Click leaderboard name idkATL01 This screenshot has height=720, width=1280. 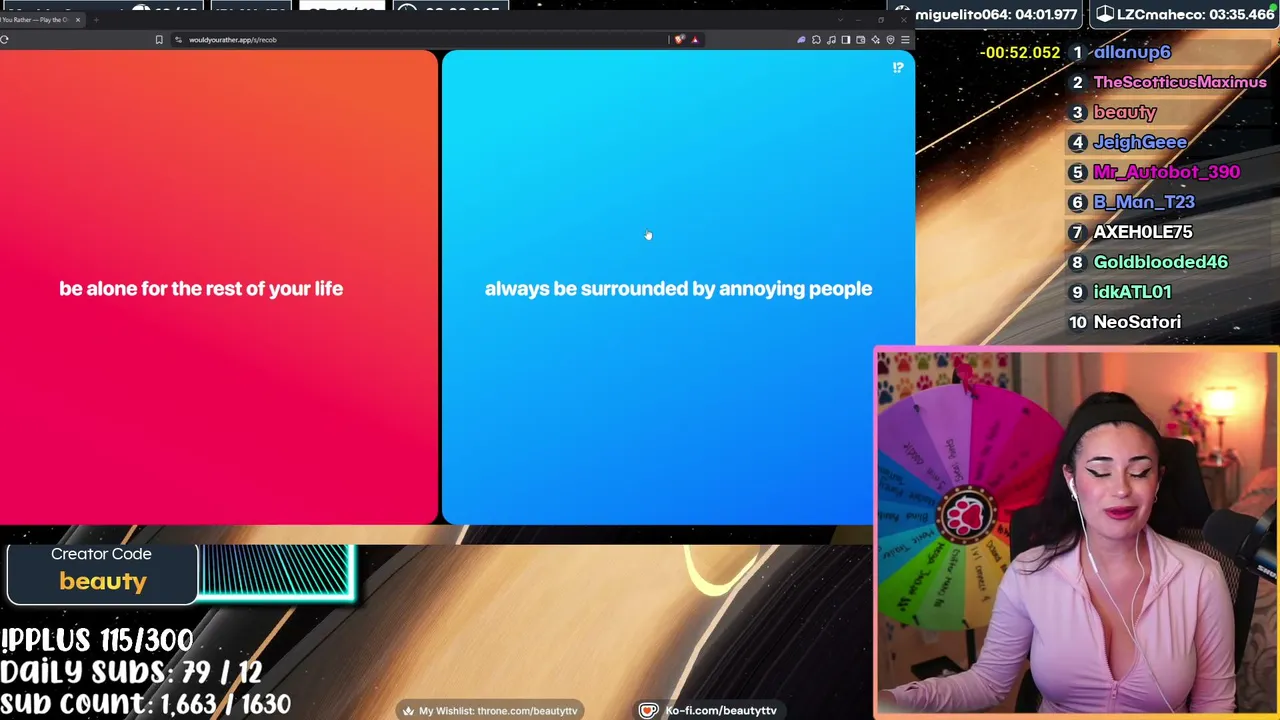(1132, 292)
